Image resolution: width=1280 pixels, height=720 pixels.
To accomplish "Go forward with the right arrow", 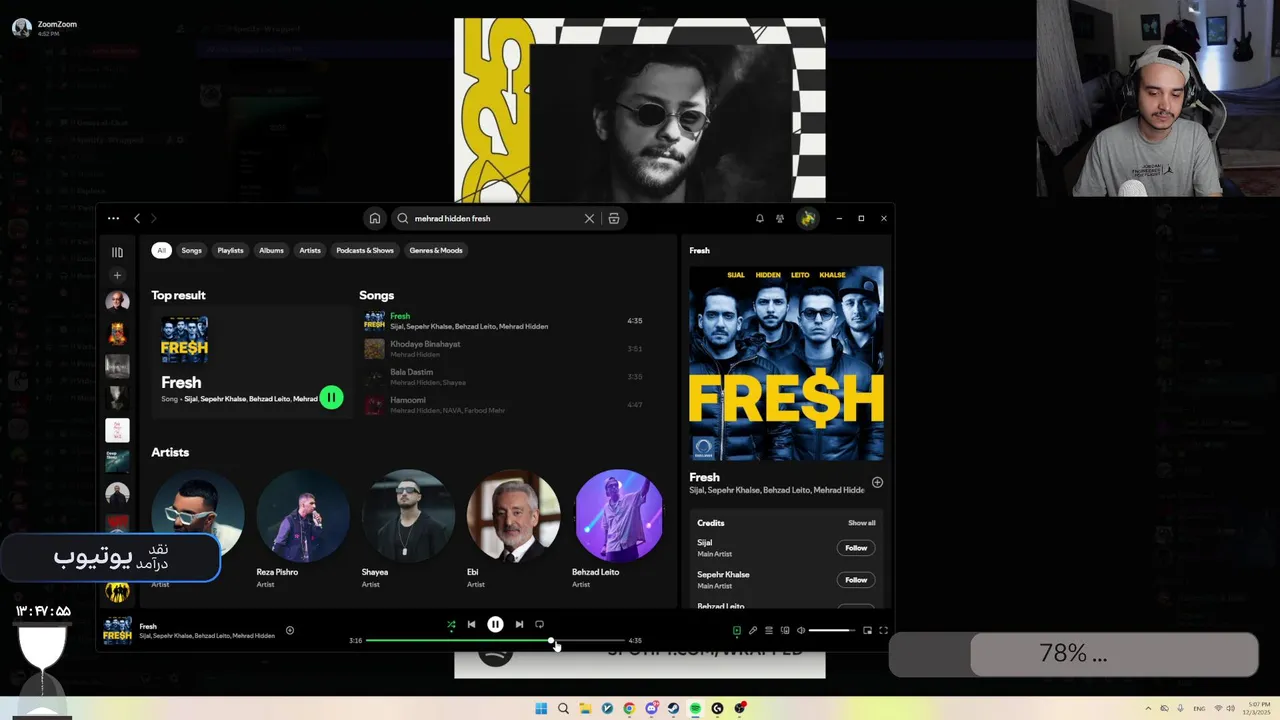I will (x=153, y=218).
